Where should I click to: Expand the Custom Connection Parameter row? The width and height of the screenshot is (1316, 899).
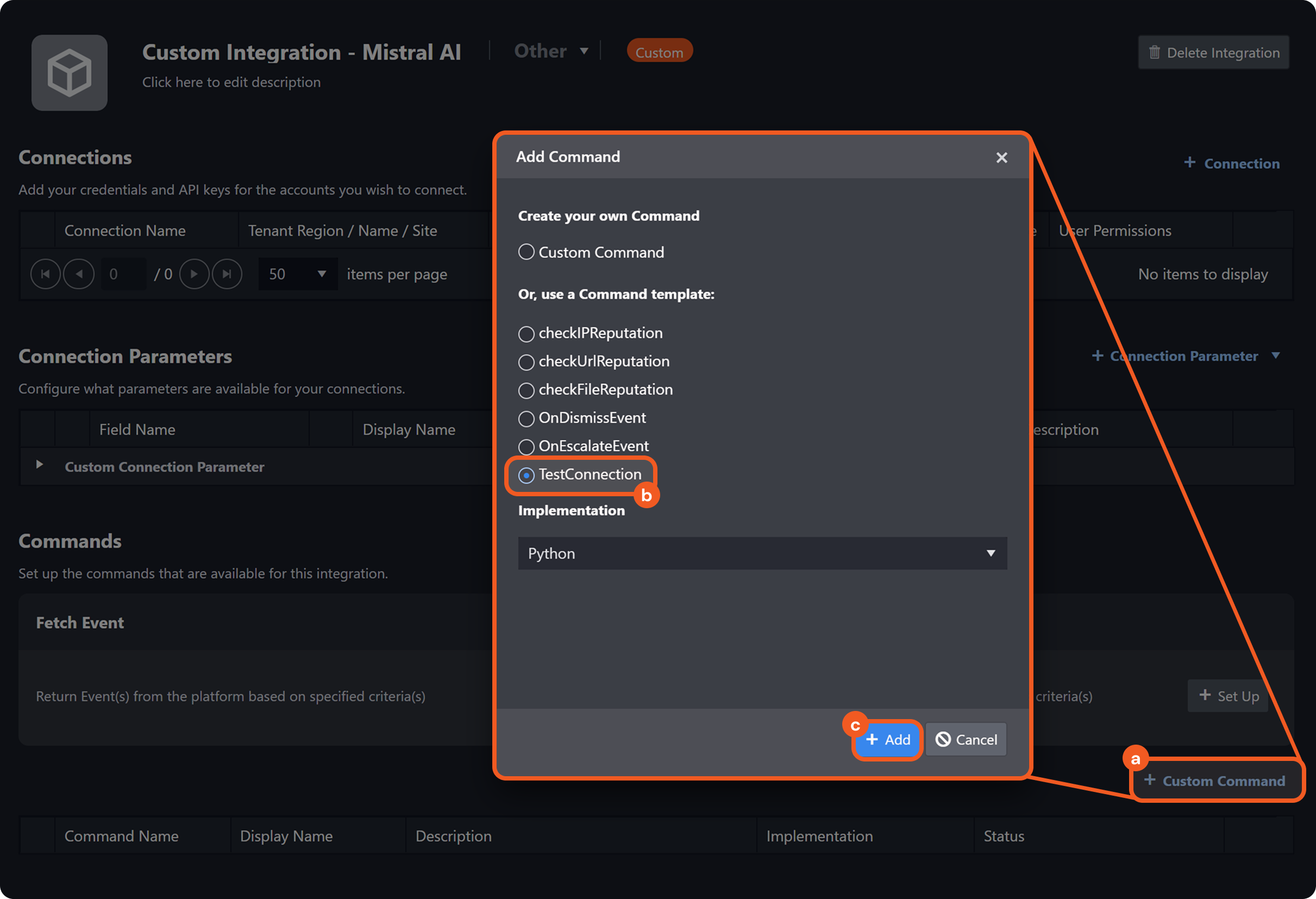[39, 465]
